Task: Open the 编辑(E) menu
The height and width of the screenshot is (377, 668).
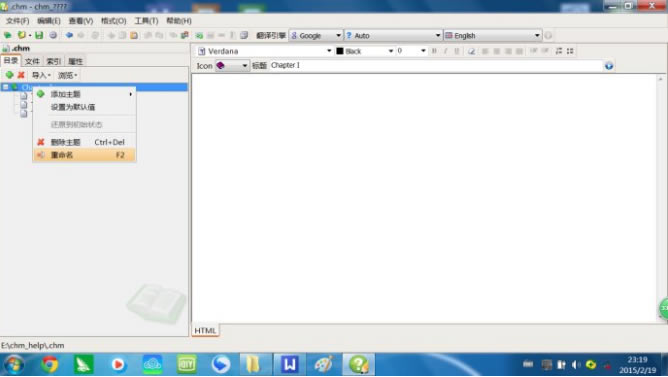Action: (49, 21)
